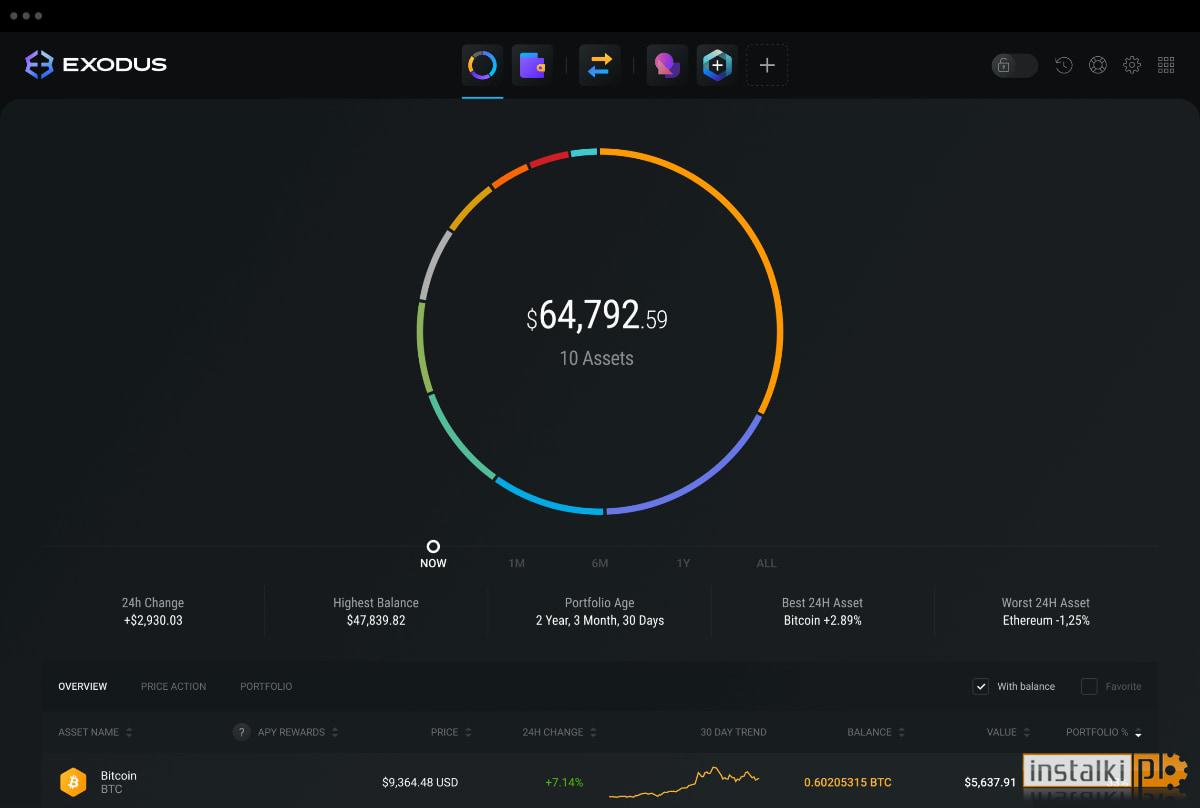Open the Portfolio ring icon tab
This screenshot has height=808, width=1200.
482,66
